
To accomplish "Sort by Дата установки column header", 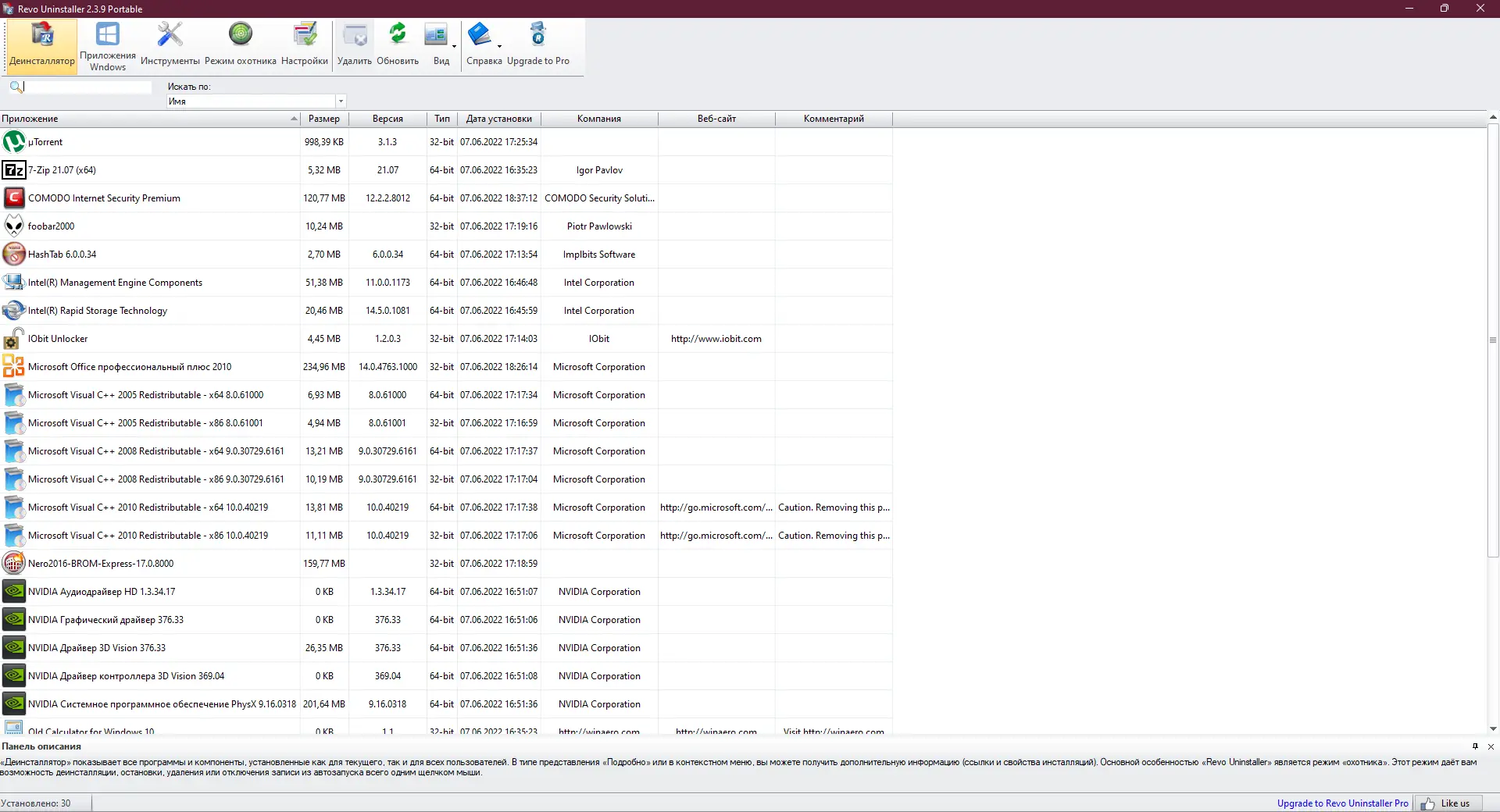I will (499, 119).
